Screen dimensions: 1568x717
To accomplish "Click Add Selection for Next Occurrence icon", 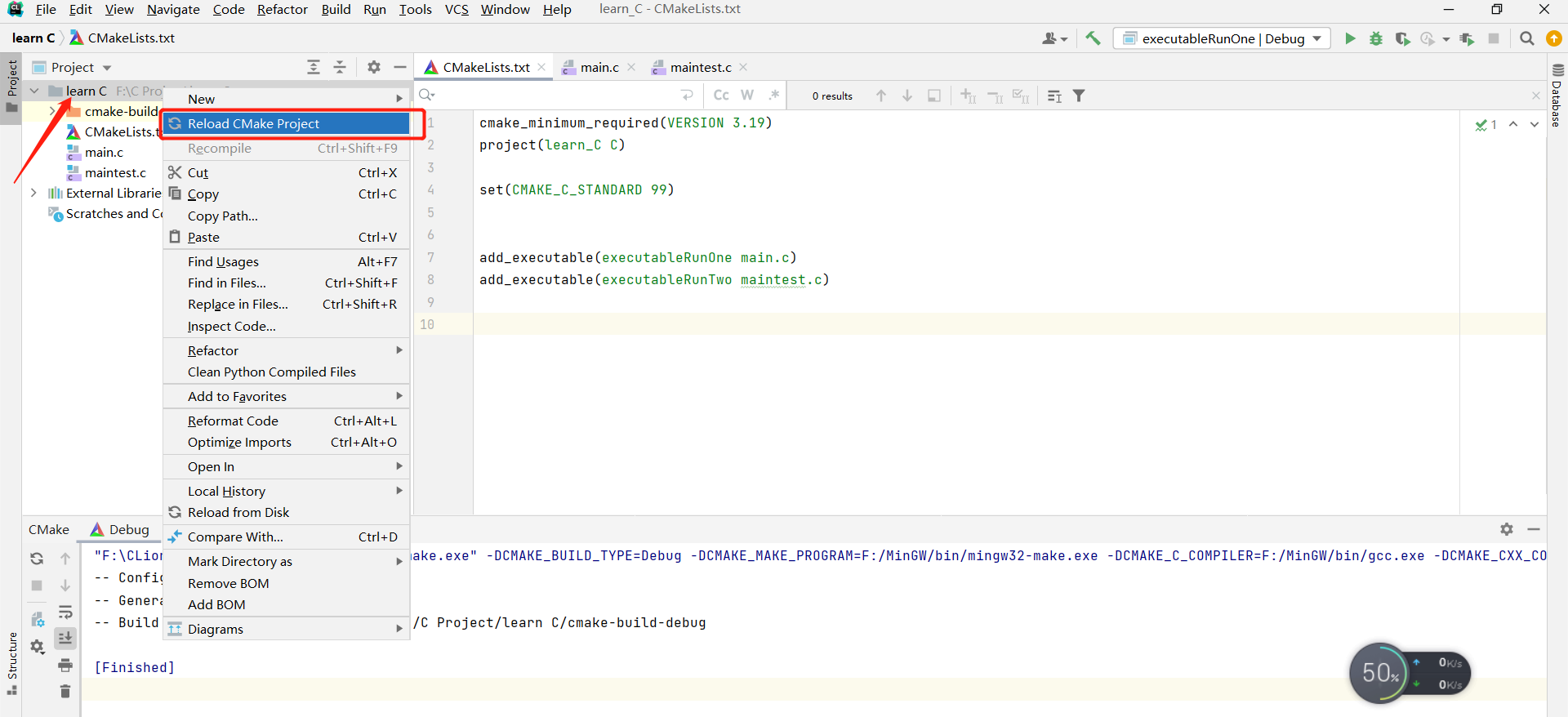I will (x=969, y=96).
